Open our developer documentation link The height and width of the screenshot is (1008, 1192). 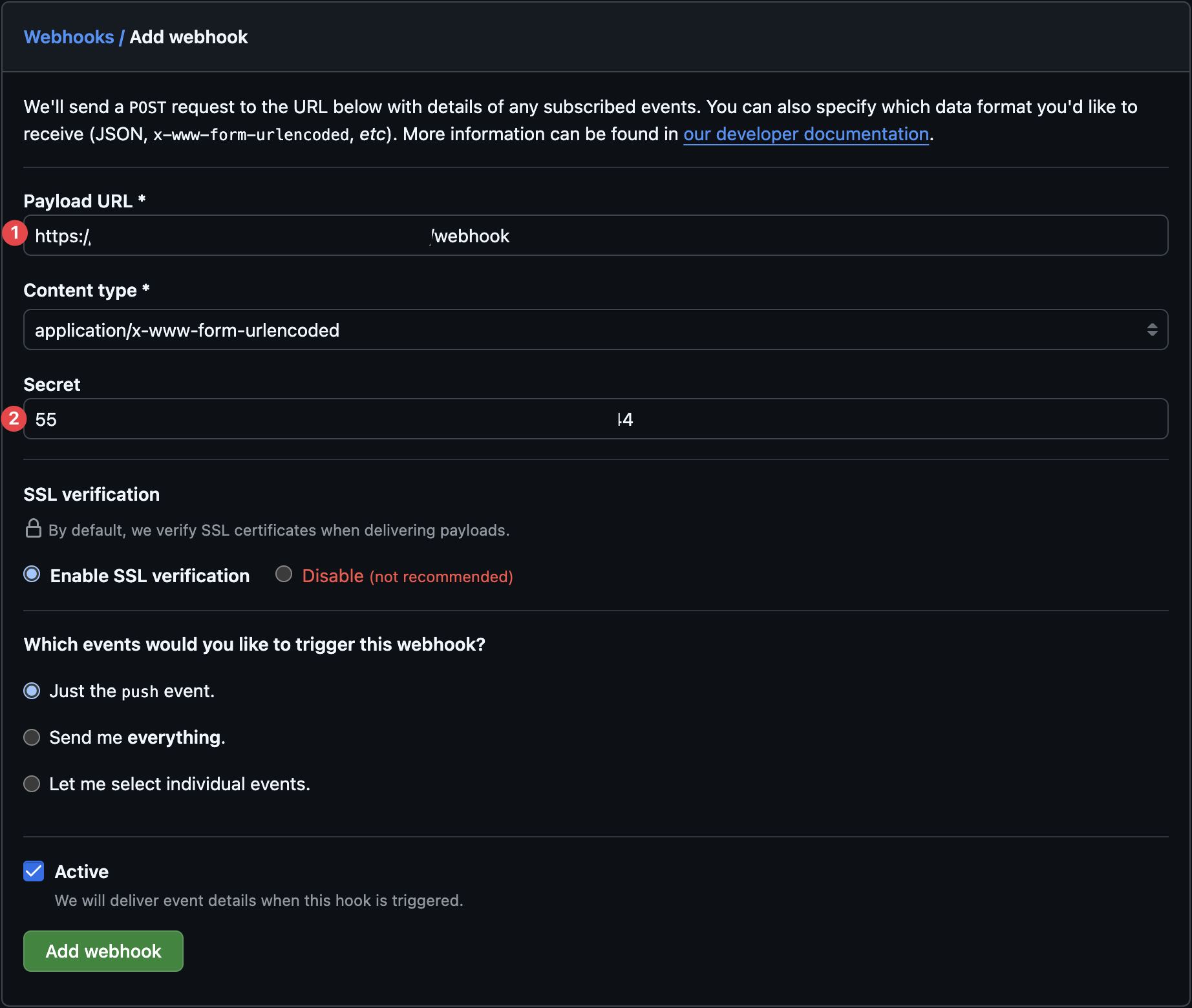tap(805, 134)
